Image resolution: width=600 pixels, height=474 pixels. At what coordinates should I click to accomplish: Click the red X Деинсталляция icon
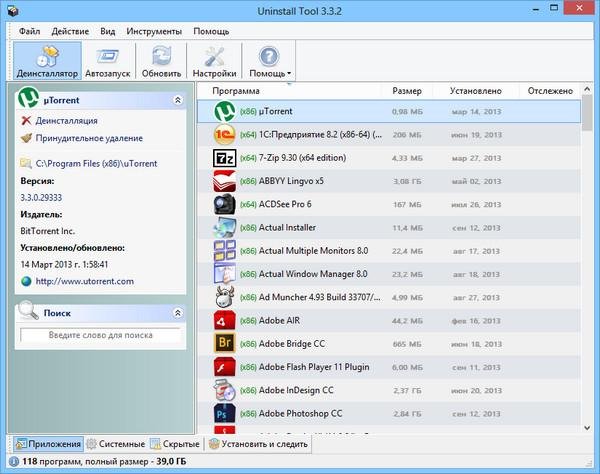26,121
